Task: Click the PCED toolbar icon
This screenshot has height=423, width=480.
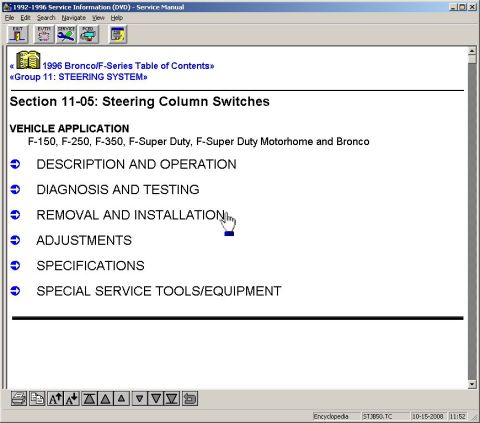Action: (x=88, y=34)
